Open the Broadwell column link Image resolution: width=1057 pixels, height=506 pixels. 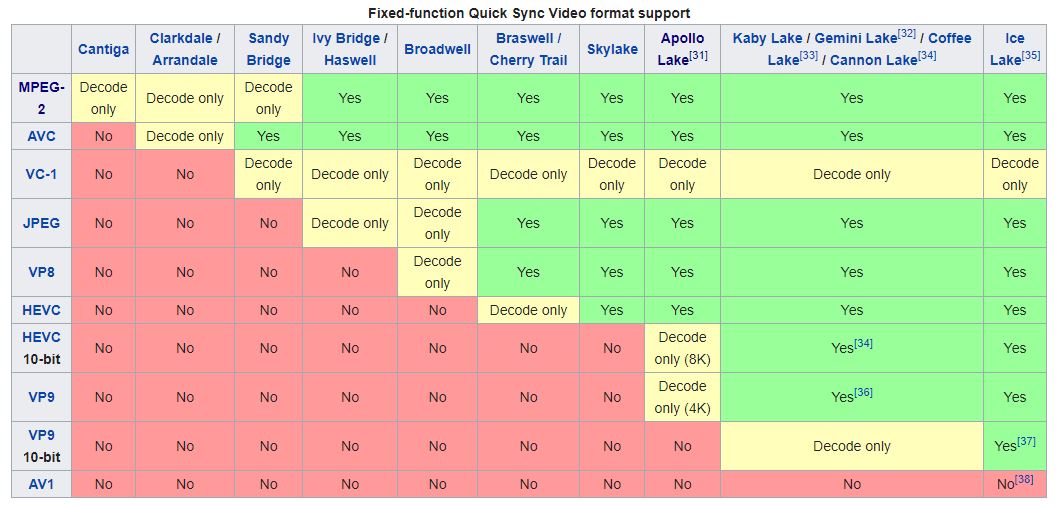pos(437,49)
